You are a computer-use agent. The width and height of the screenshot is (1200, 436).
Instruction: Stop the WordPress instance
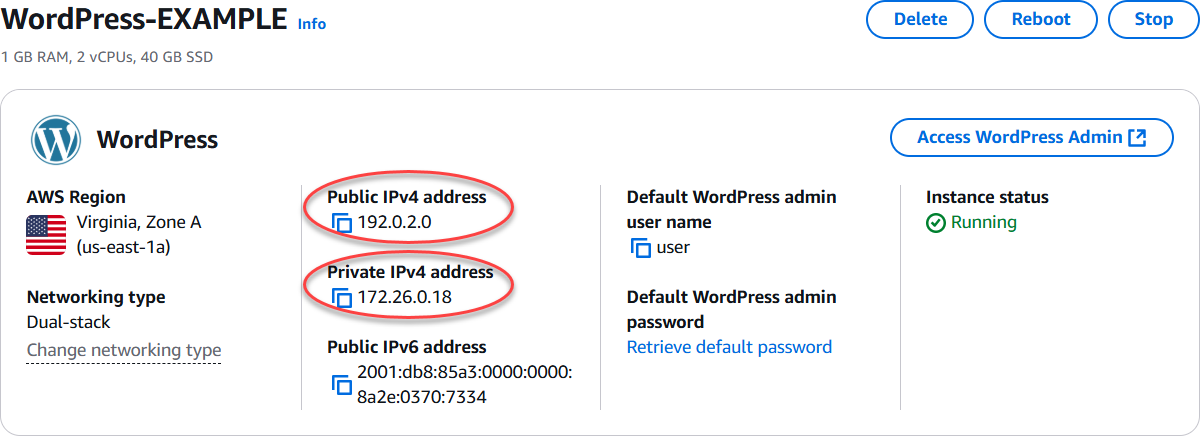click(x=1154, y=20)
